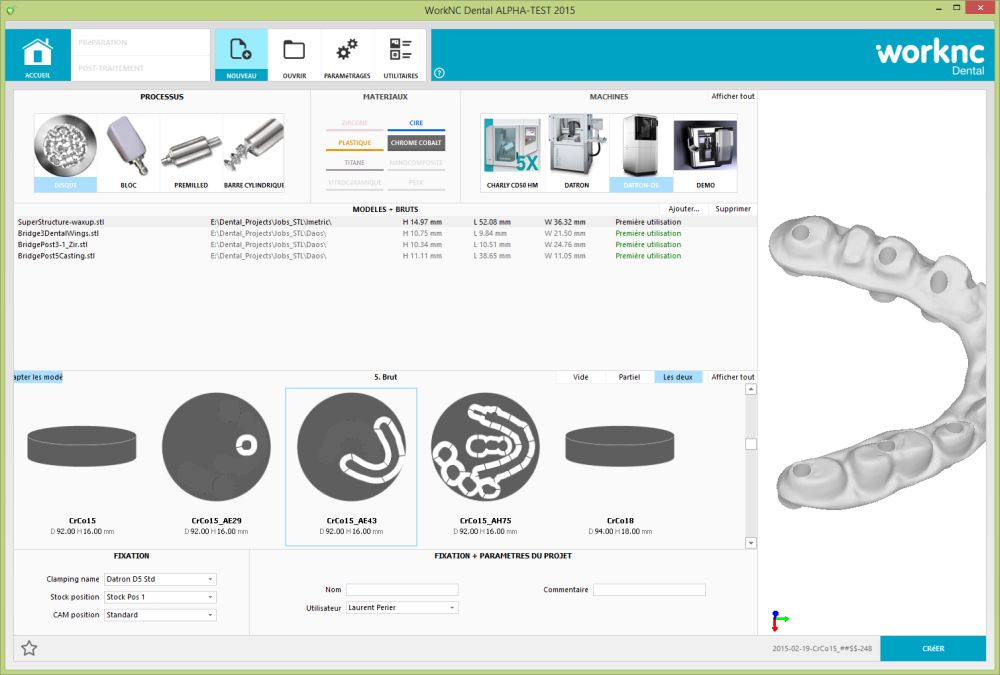
Task: Select the Premilled process icon
Action: click(191, 153)
